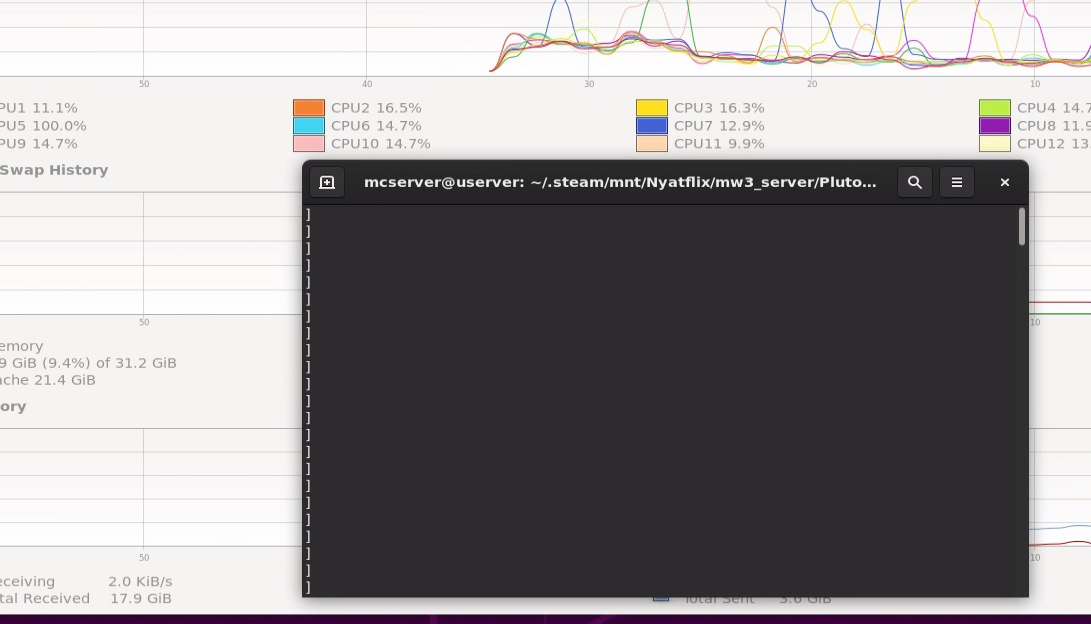The height and width of the screenshot is (624, 1091).
Task: Open terminal search with magnifier icon
Action: 915,182
